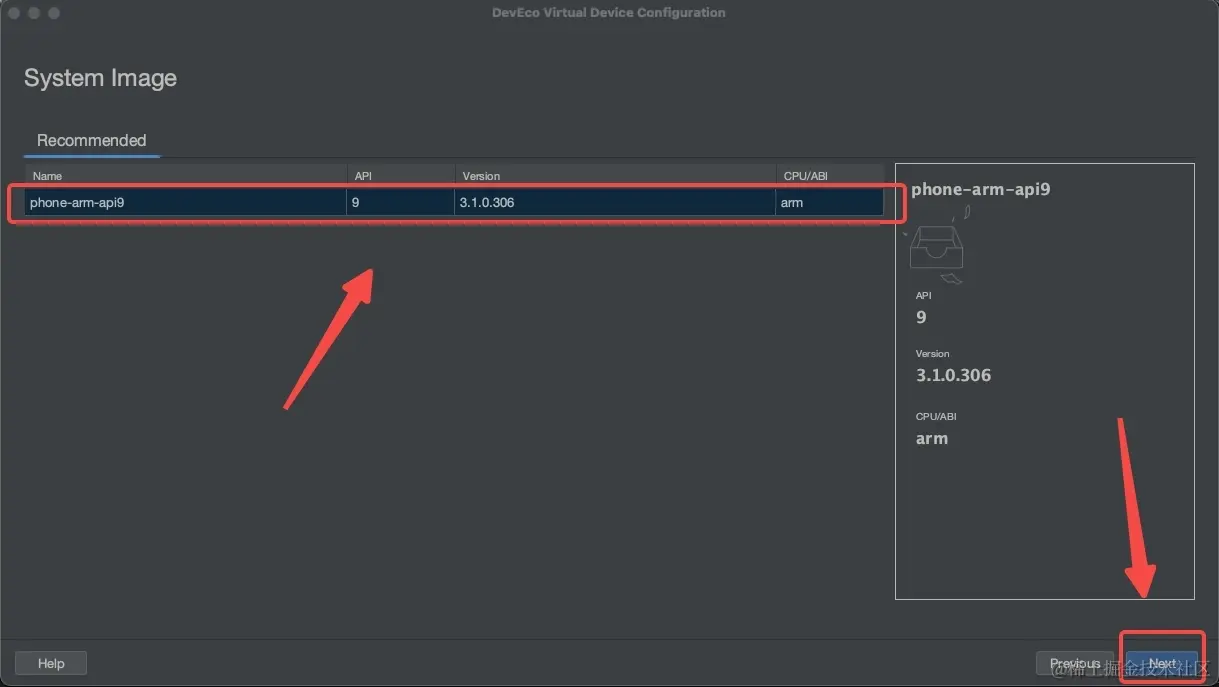Image resolution: width=1219 pixels, height=687 pixels.
Task: Select the phone-arm-api9 system image row
Action: click(454, 202)
